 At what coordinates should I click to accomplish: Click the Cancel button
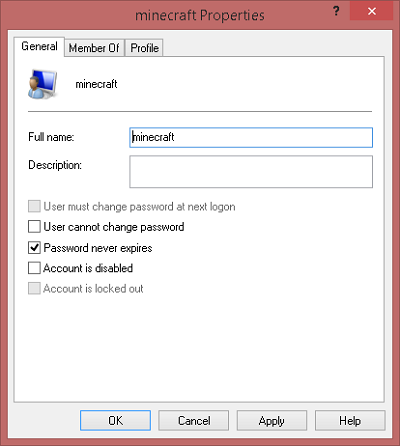194,421
